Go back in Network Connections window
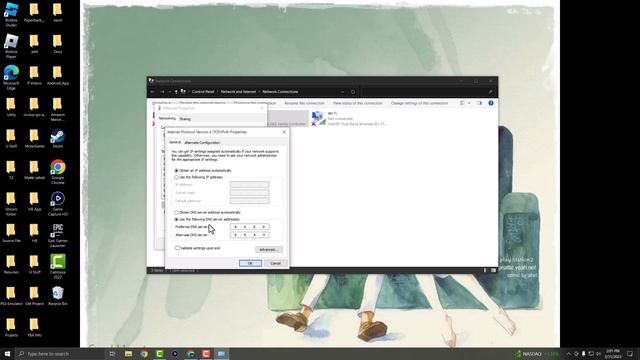This screenshot has height=360, width=640. [x=153, y=92]
